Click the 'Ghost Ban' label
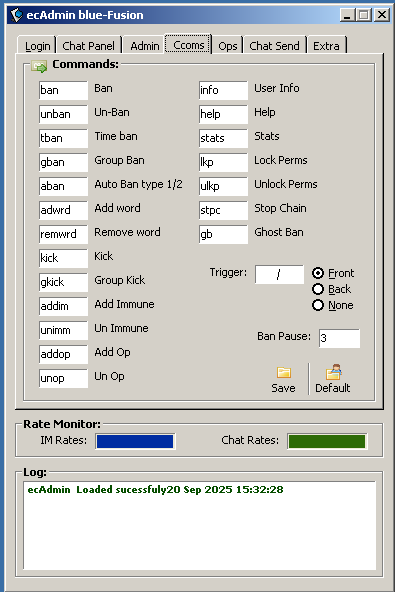The image size is (395, 592). click(279, 232)
